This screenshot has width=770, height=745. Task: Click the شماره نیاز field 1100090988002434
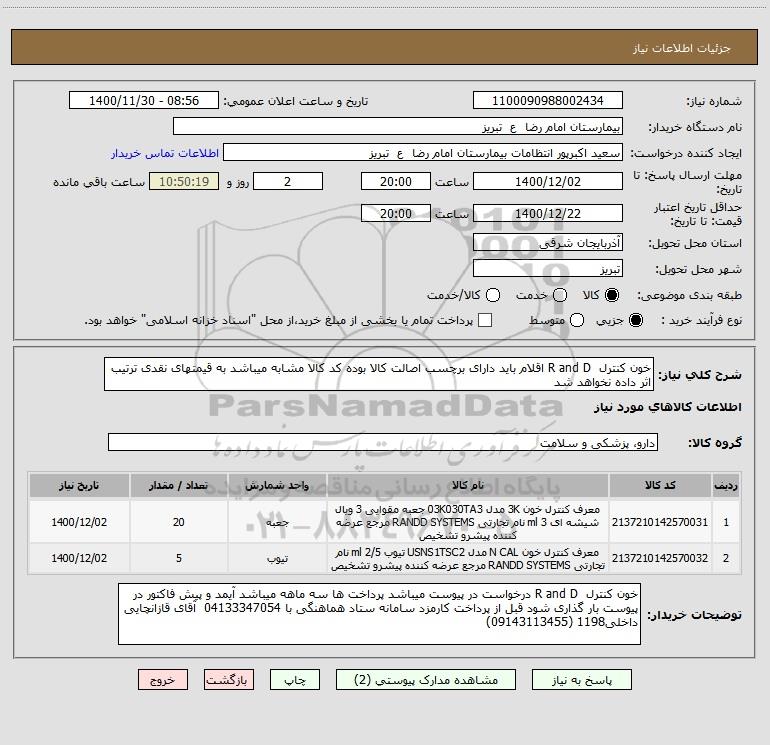pyautogui.click(x=548, y=100)
